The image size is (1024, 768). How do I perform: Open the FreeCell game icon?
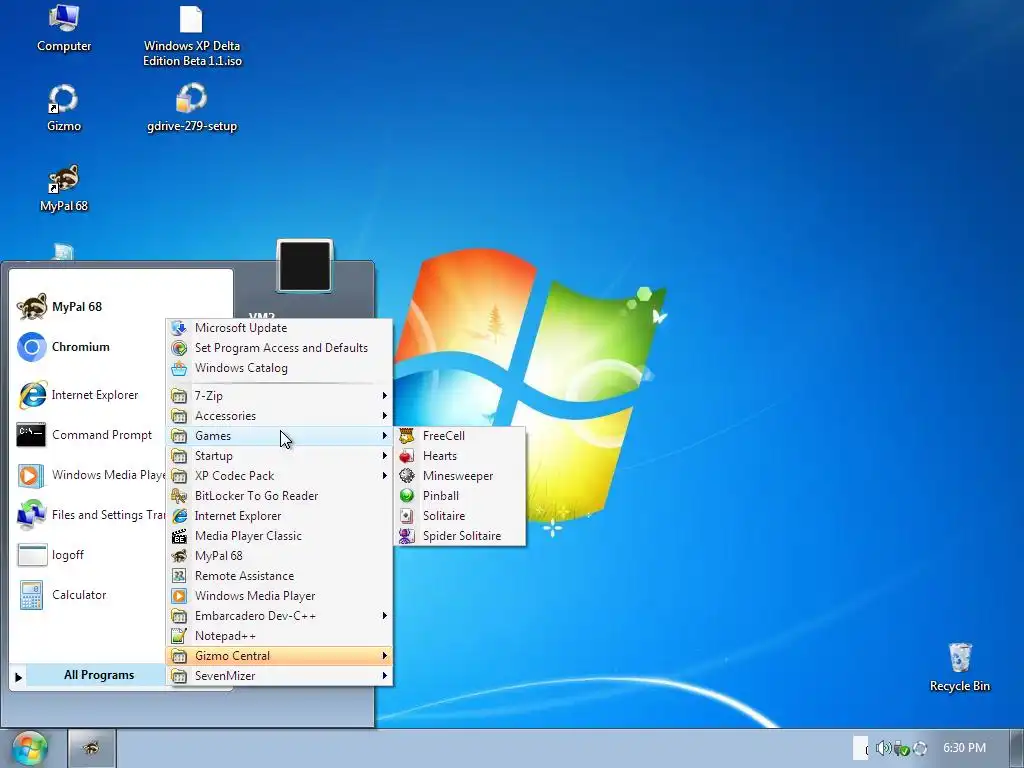pos(407,436)
